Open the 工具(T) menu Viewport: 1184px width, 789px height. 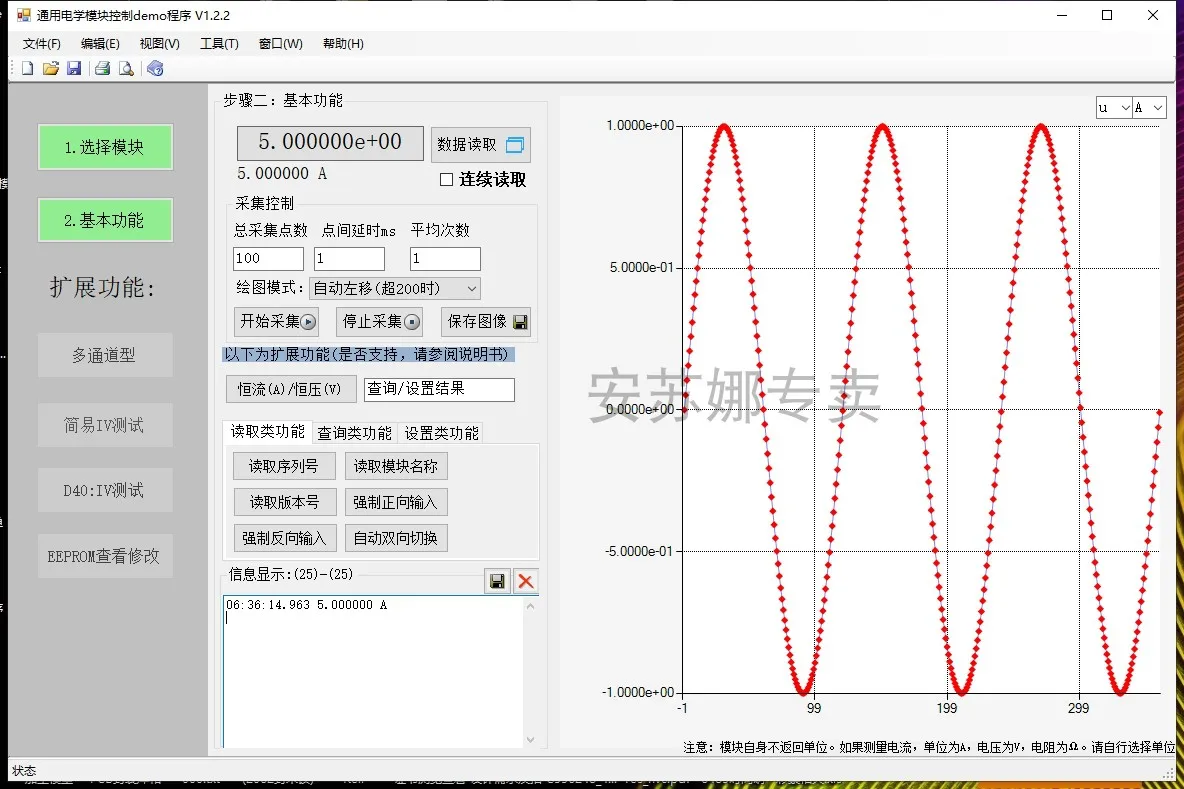(x=219, y=44)
